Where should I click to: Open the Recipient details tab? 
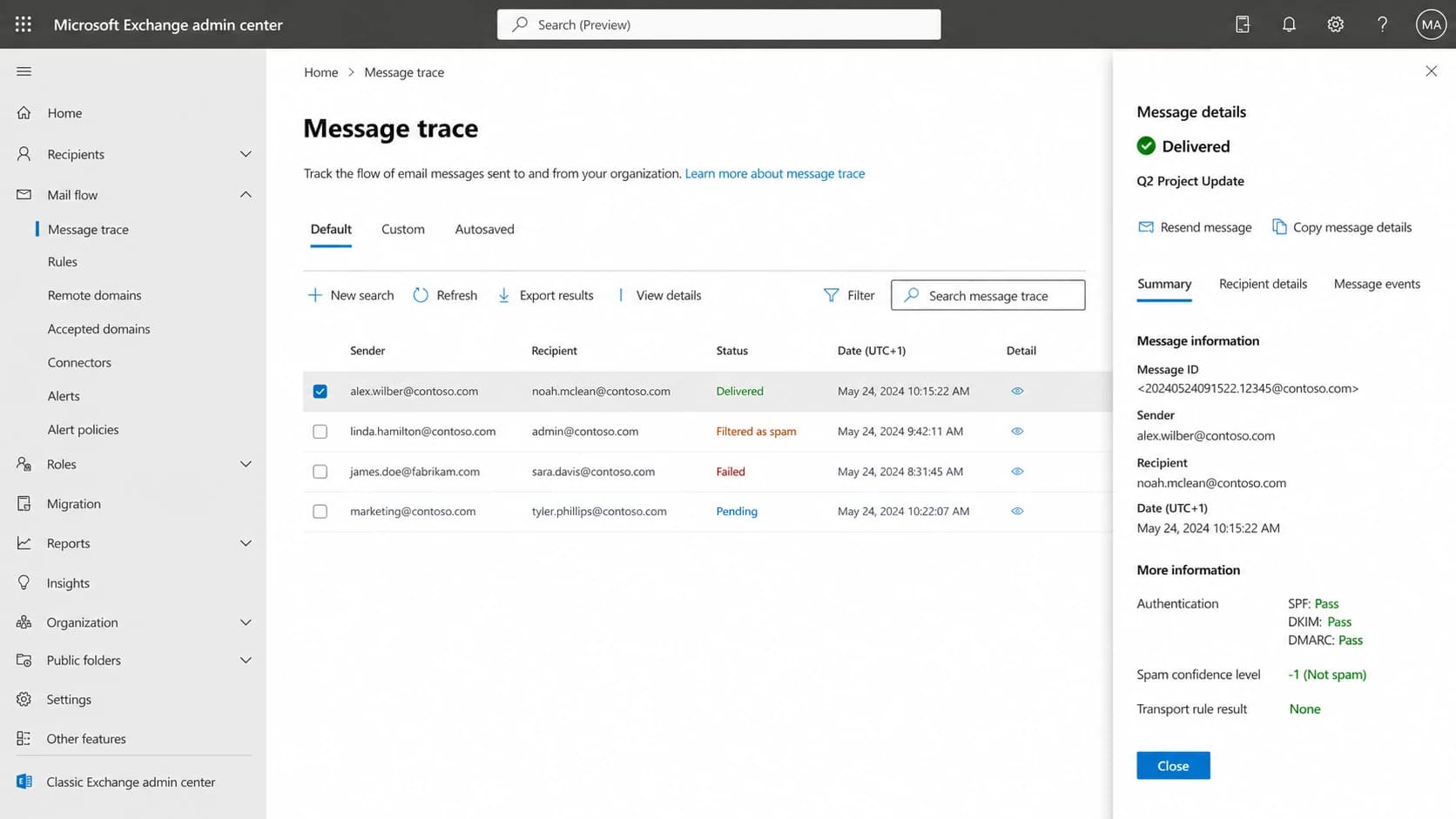point(1263,284)
